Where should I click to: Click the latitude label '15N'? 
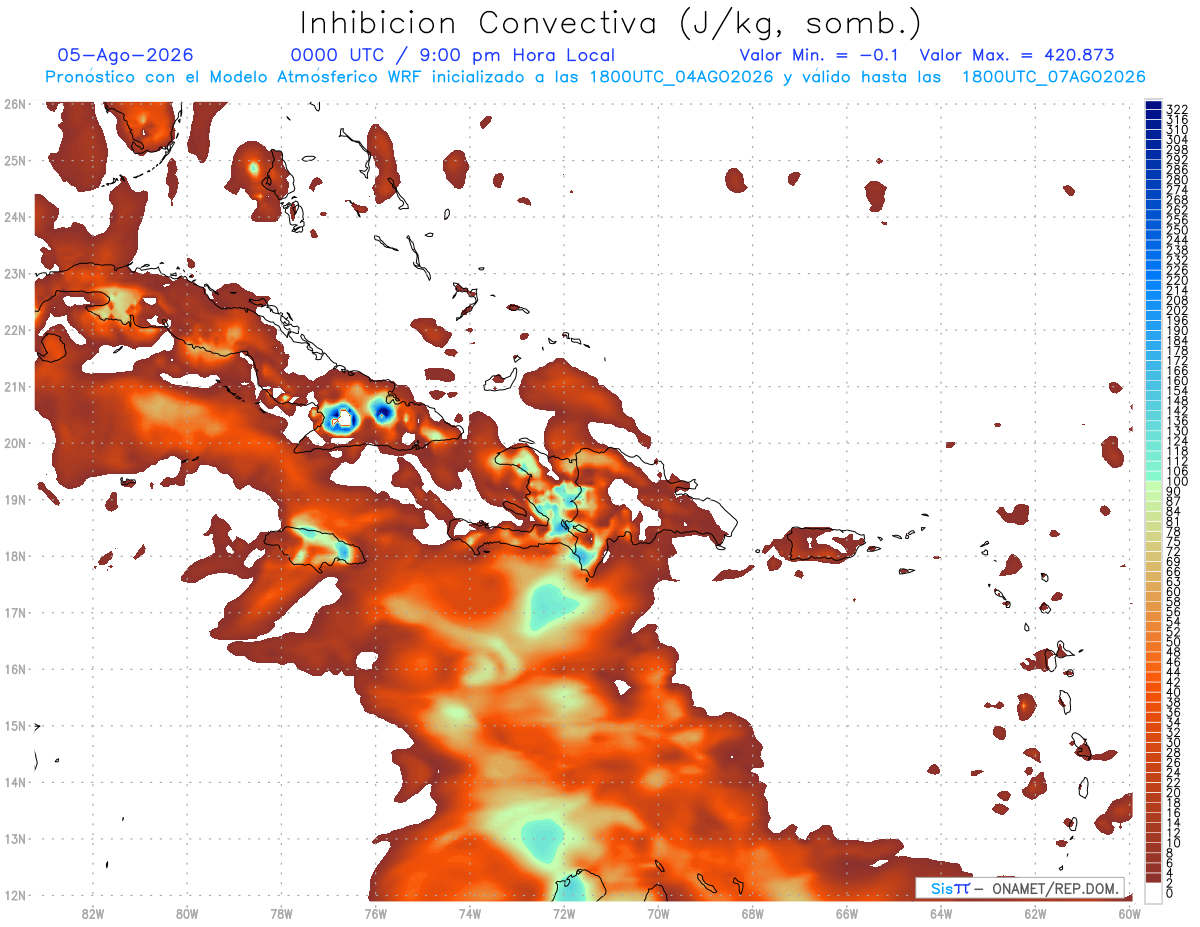[15, 725]
